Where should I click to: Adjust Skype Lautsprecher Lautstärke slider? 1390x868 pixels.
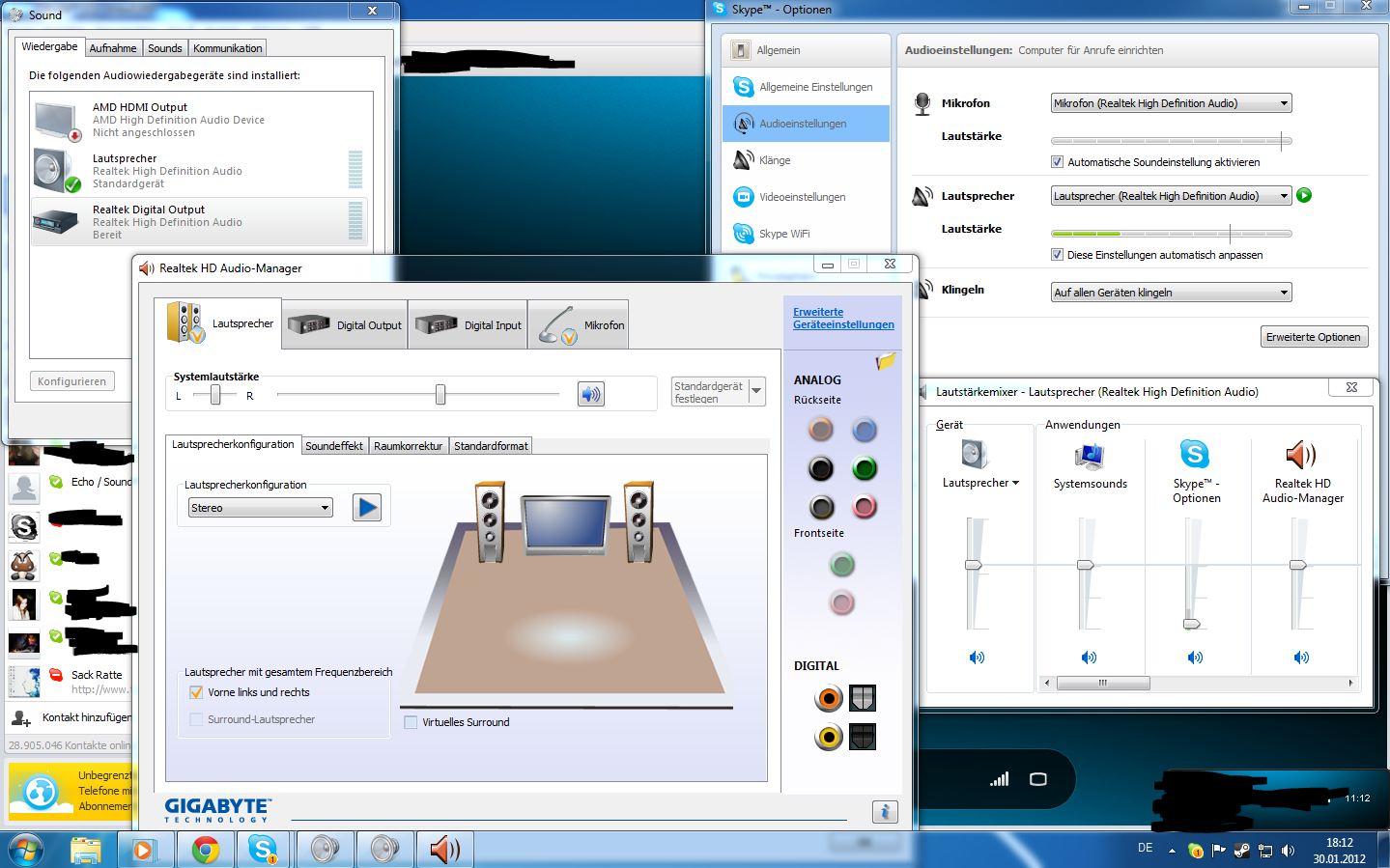pos(1171,233)
